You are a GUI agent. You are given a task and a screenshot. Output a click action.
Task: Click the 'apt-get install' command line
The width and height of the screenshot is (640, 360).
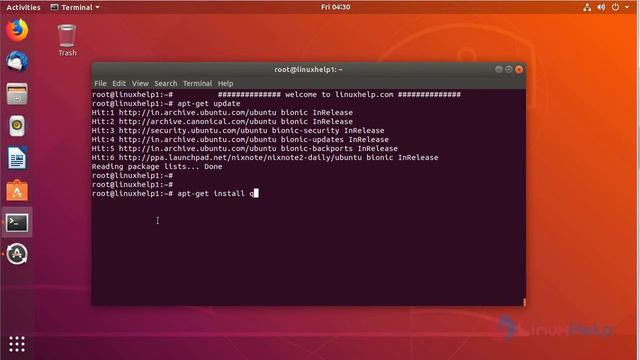pyautogui.click(x=175, y=193)
